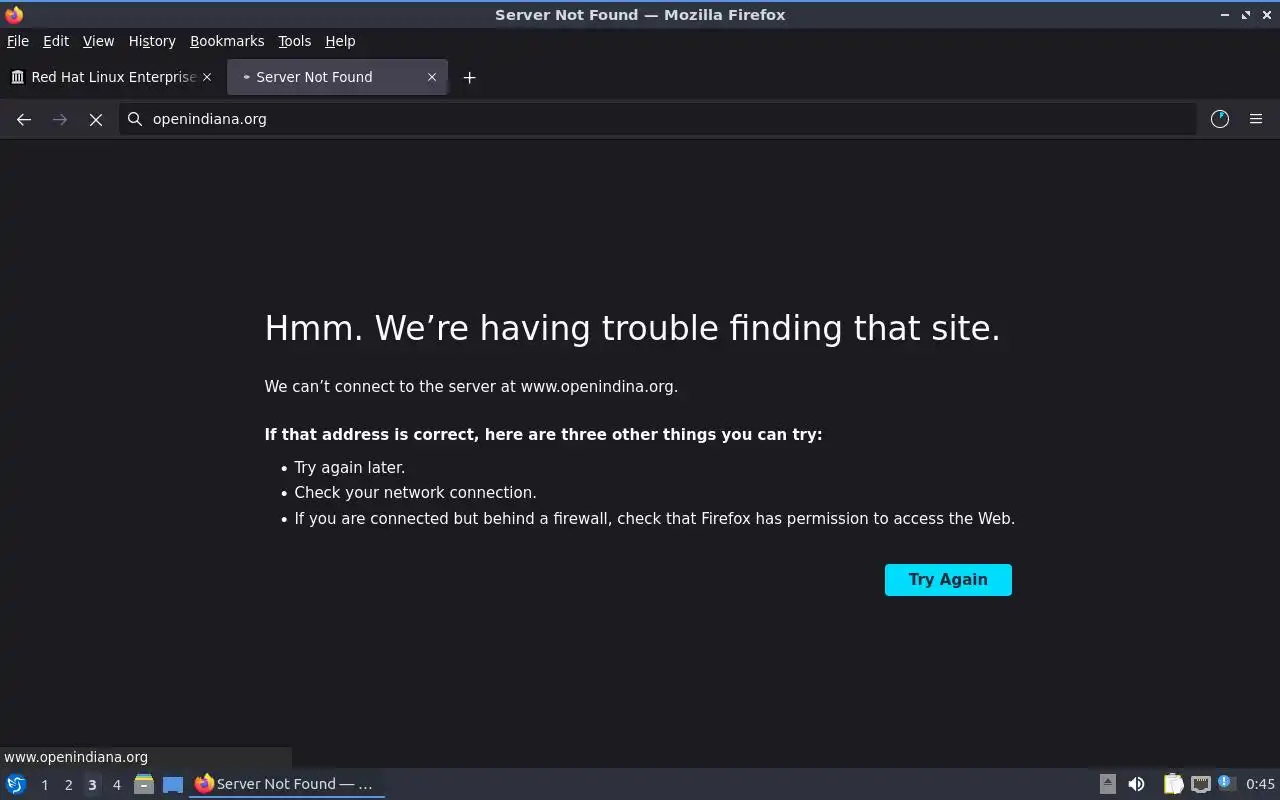Viewport: 1280px width, 800px height.
Task: Click the Try Again button
Action: [x=948, y=580]
